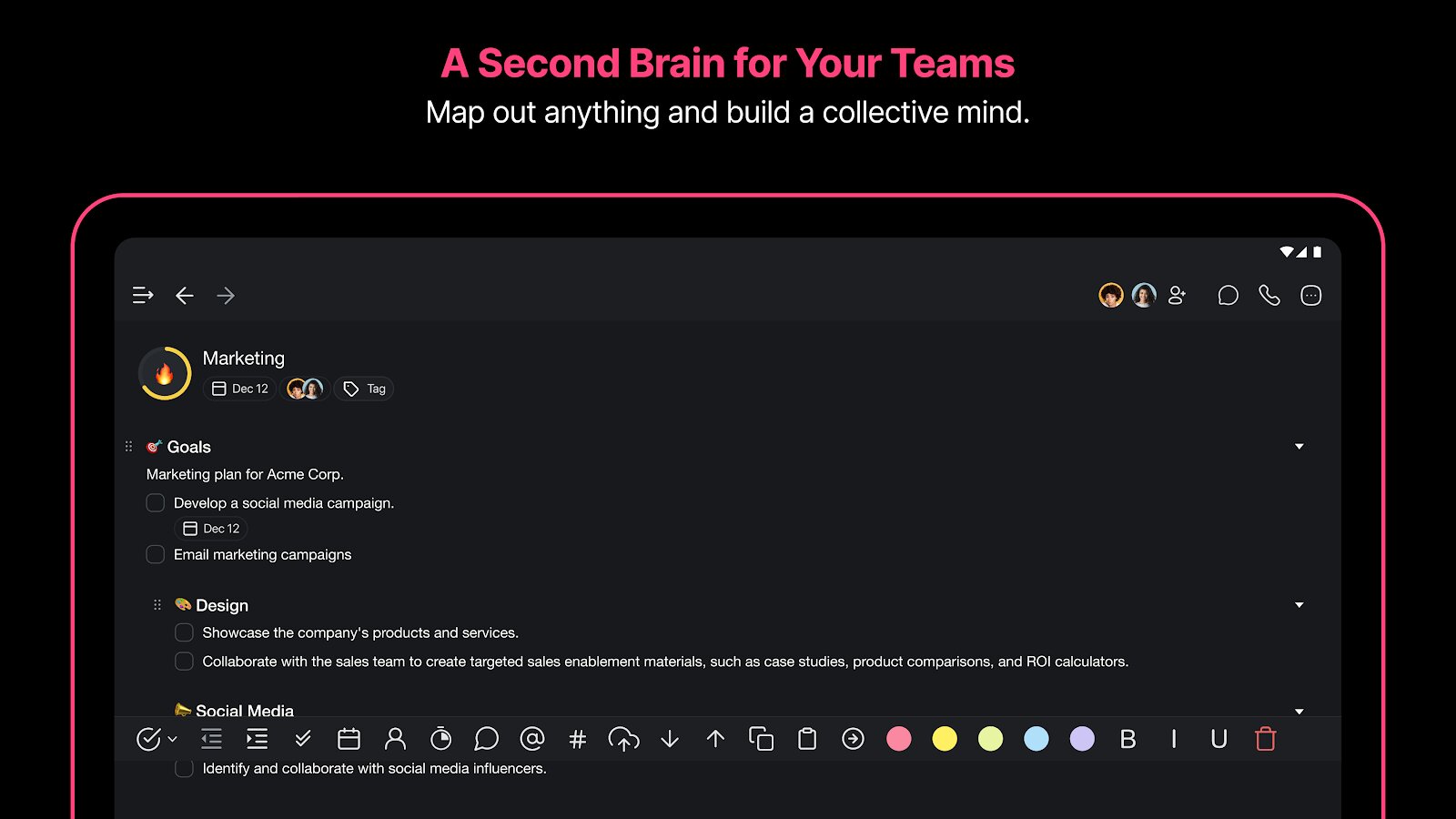Click the first collaborator avatar in header

(x=1111, y=295)
